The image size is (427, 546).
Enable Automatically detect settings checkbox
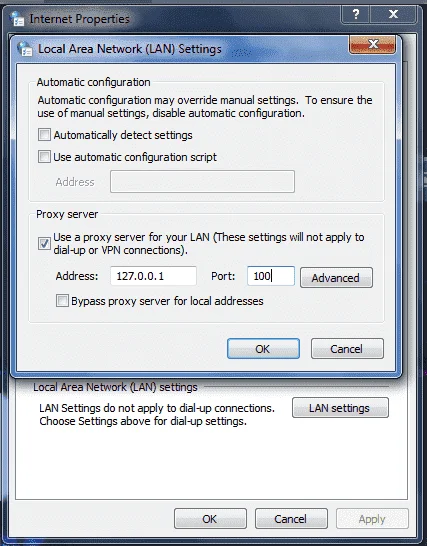tap(44, 135)
